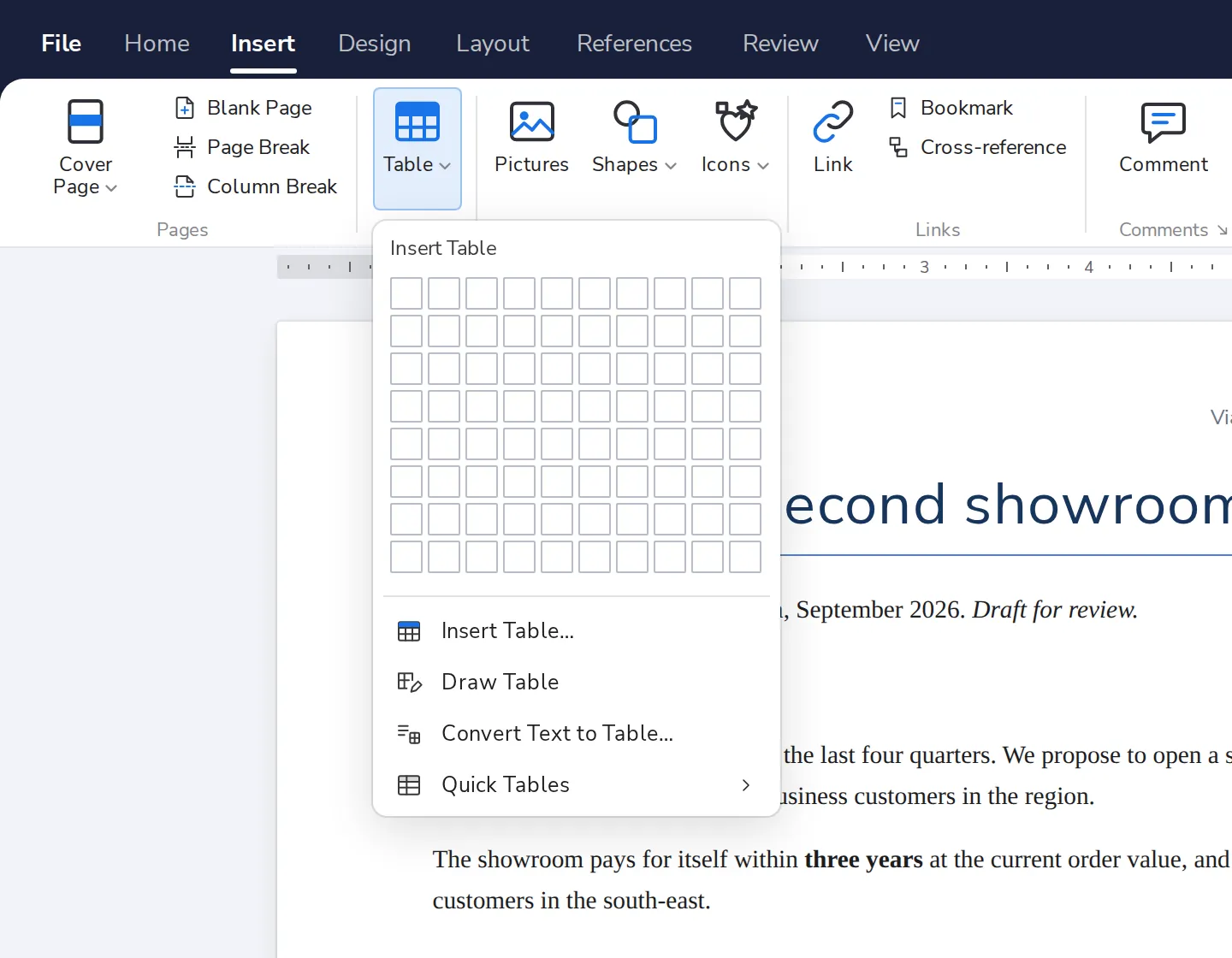The width and height of the screenshot is (1232, 958).
Task: Click the Icons gallery icon
Action: point(736,121)
